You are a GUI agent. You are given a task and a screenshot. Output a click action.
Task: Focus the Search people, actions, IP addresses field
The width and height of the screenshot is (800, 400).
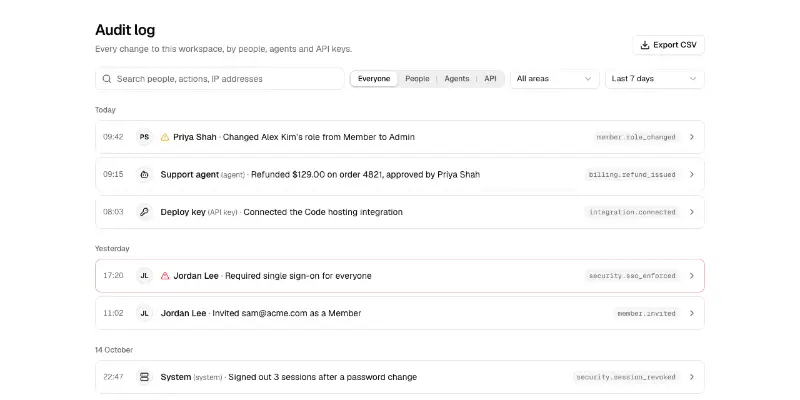click(x=220, y=79)
